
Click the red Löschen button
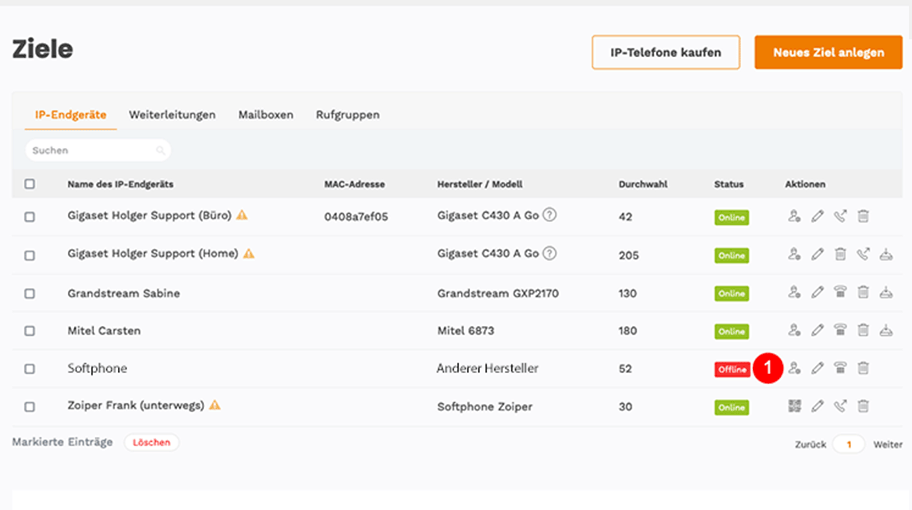coord(151,443)
